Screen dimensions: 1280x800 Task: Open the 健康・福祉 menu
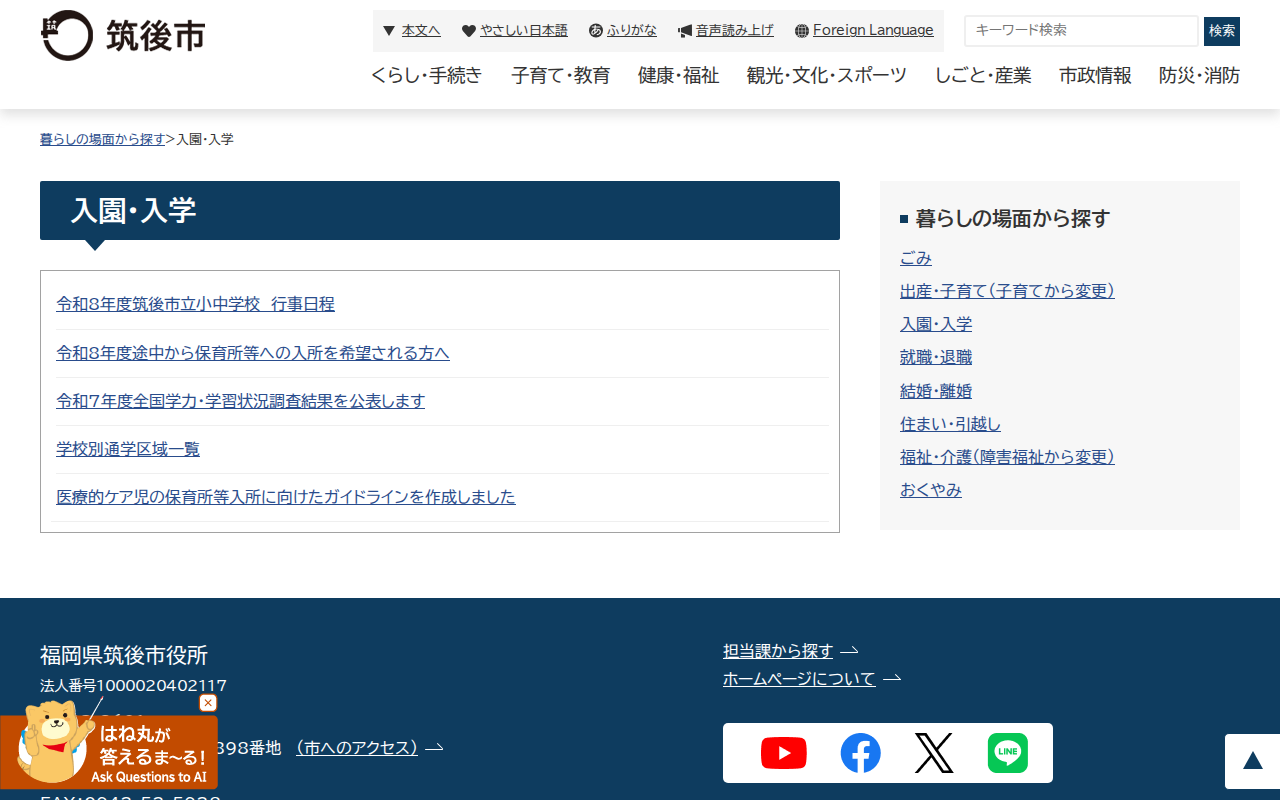pyautogui.click(x=678, y=75)
